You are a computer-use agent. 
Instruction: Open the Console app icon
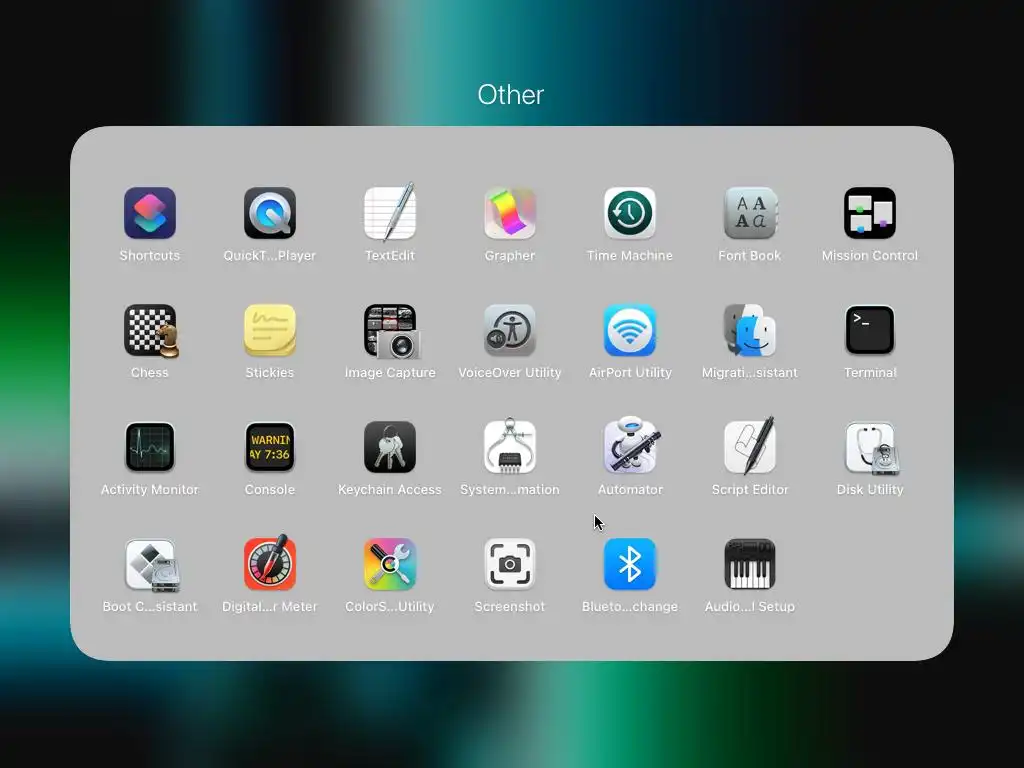(x=270, y=447)
